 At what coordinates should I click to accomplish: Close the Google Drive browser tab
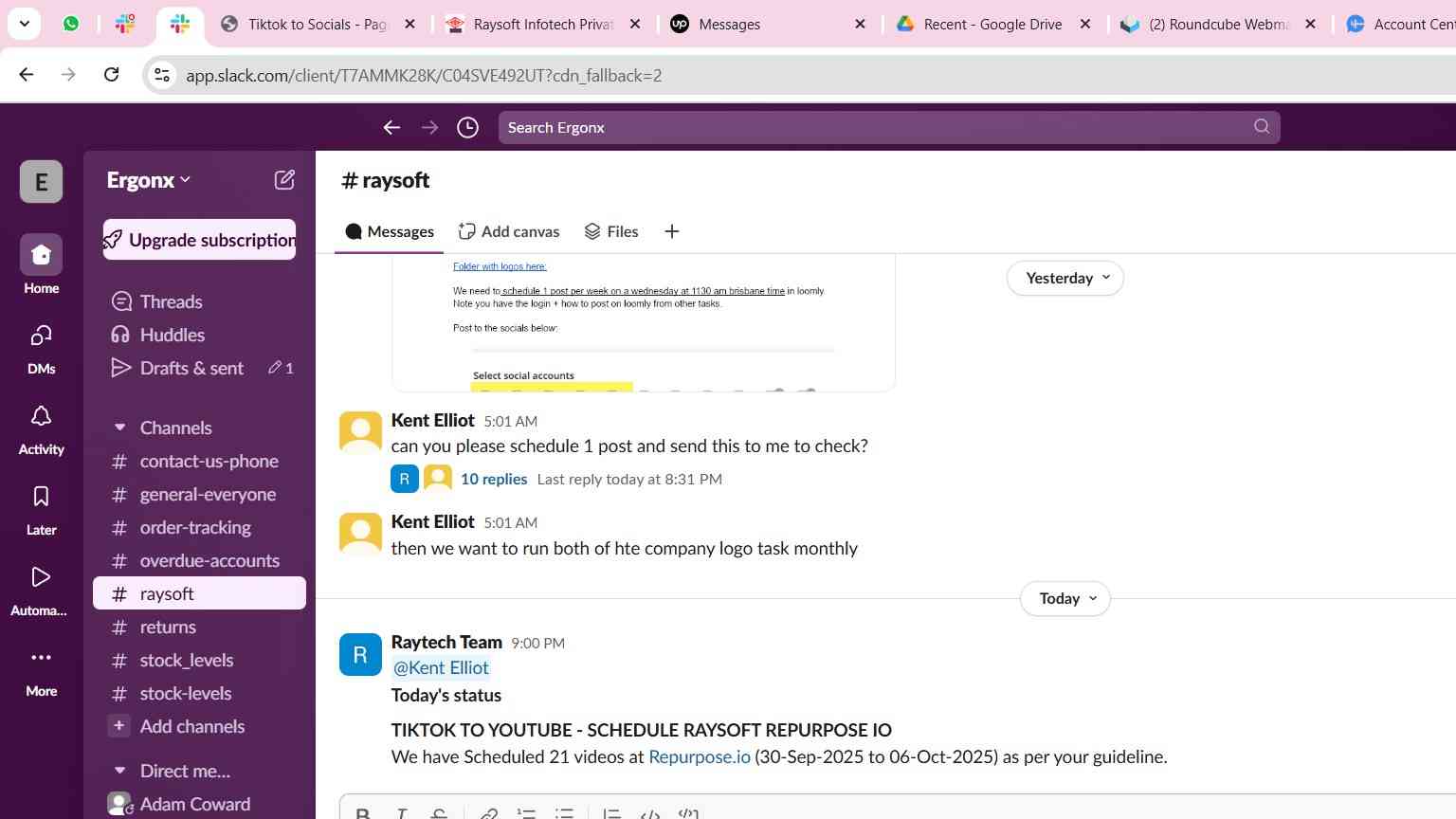pyautogui.click(x=1085, y=24)
